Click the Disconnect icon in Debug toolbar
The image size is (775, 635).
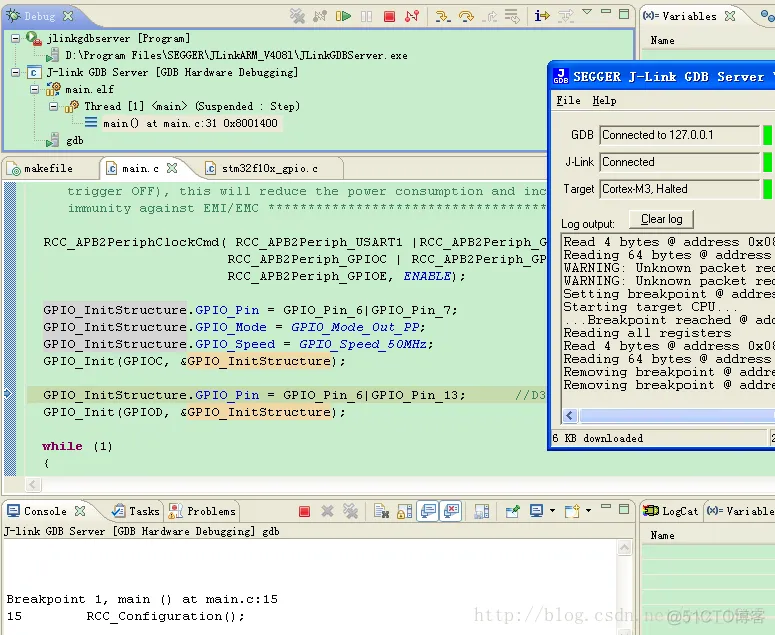(412, 16)
